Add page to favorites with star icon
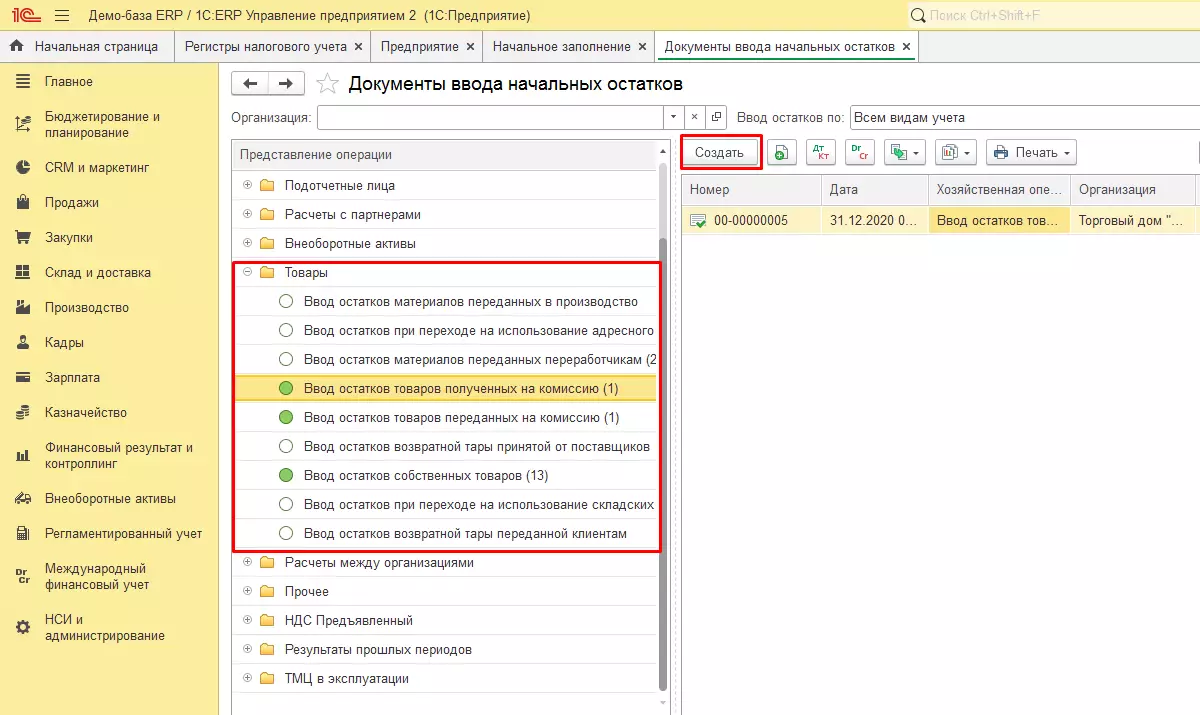This screenshot has width=1200, height=715. point(327,84)
